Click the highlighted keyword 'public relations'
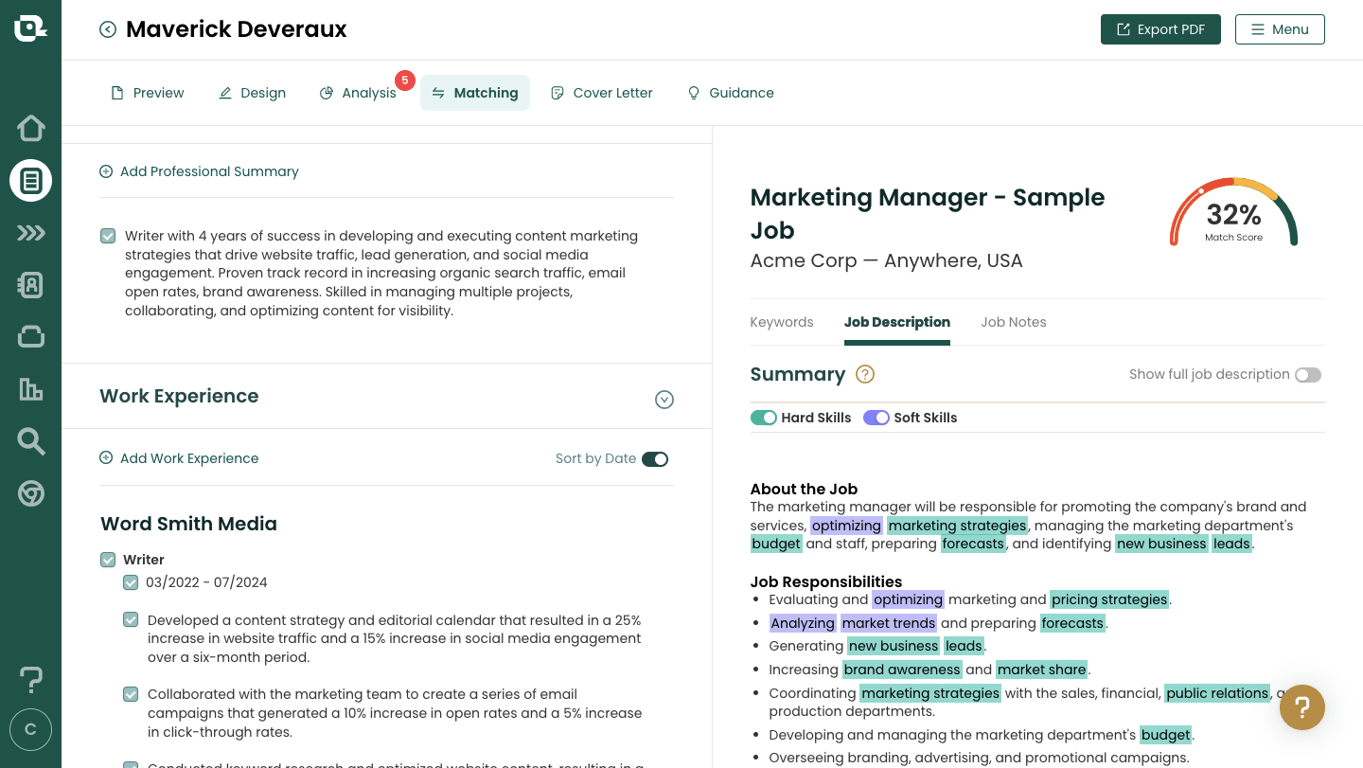 click(1217, 693)
